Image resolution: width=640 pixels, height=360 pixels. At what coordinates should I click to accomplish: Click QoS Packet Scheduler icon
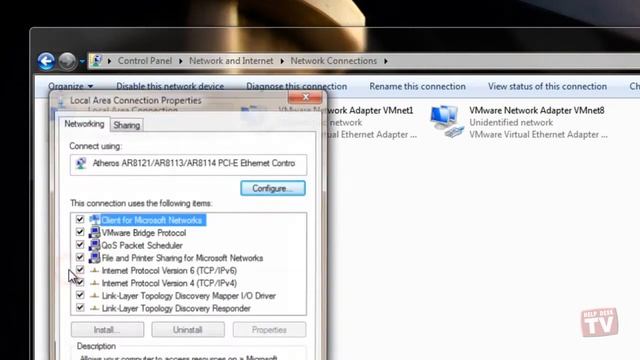point(94,245)
